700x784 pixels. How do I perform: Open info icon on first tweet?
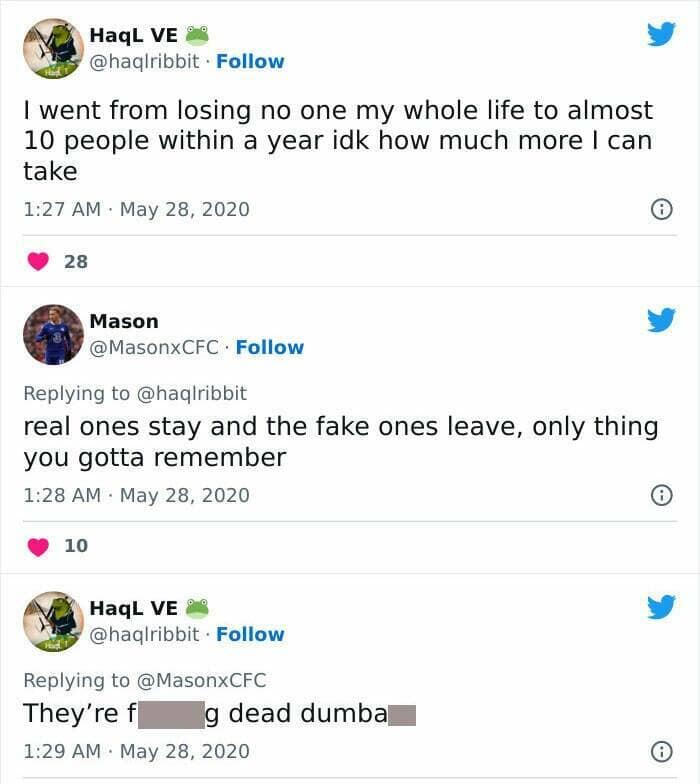pos(660,209)
